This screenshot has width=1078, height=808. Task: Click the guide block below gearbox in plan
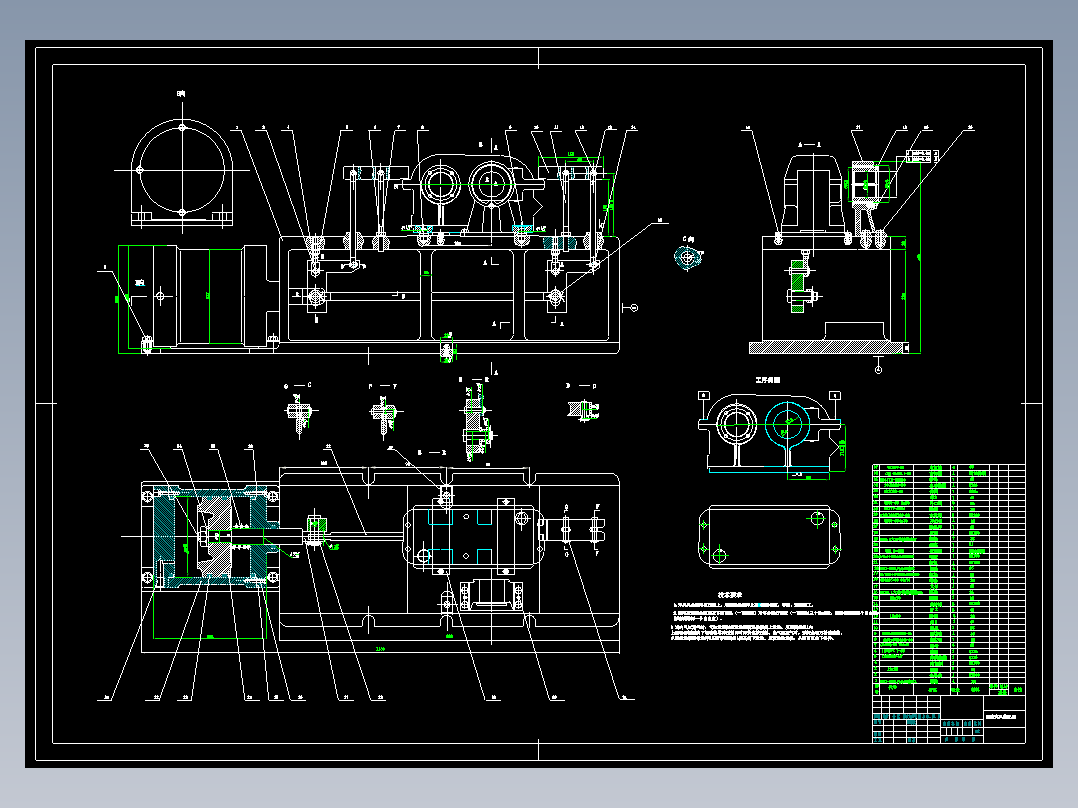pos(490,594)
